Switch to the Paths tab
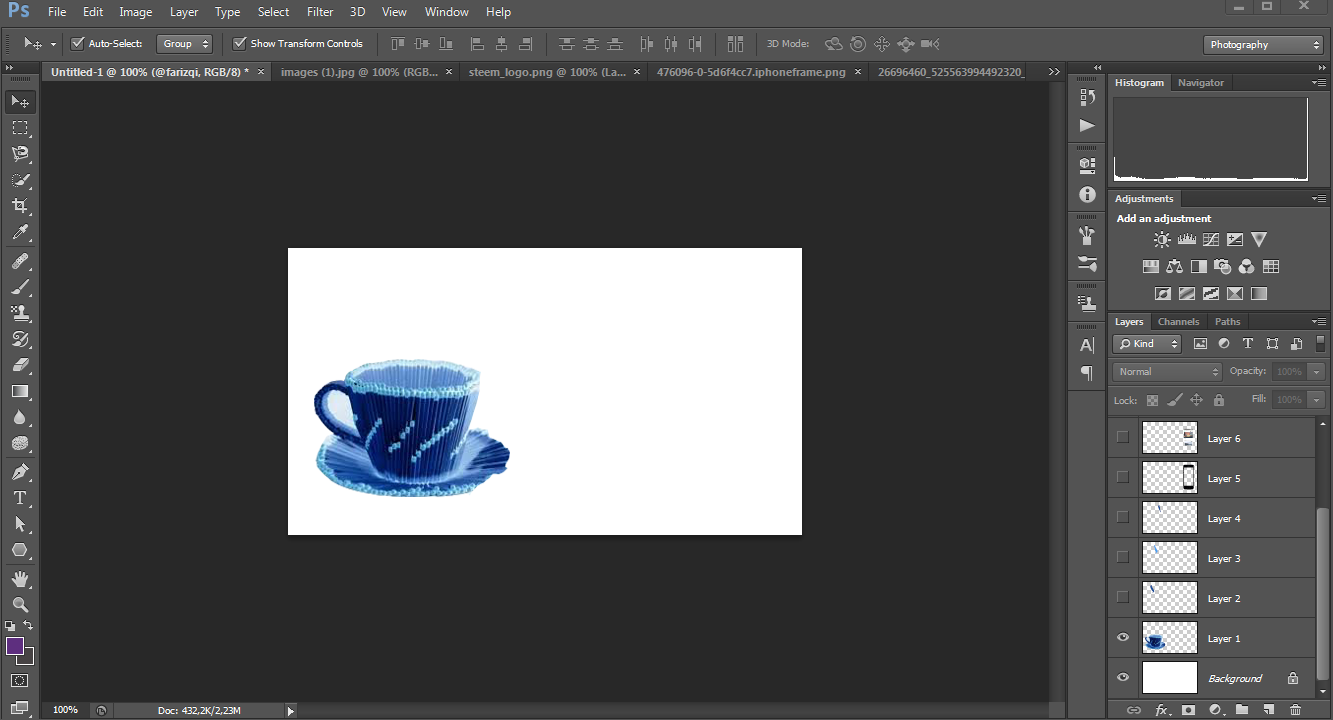 pyautogui.click(x=1228, y=322)
